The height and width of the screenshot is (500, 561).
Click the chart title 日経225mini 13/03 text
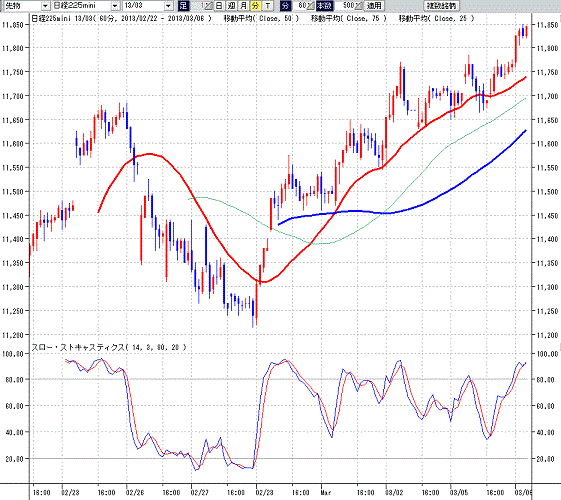62,18
